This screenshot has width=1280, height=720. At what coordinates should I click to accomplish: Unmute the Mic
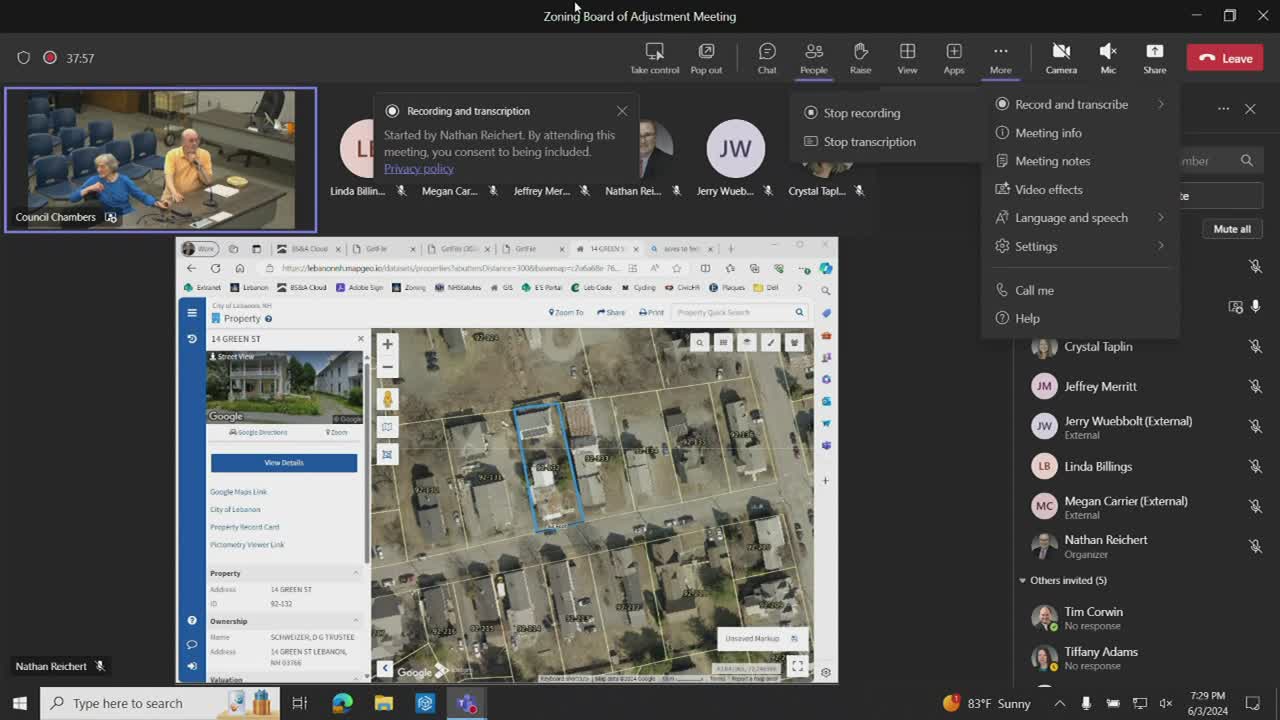click(1108, 57)
